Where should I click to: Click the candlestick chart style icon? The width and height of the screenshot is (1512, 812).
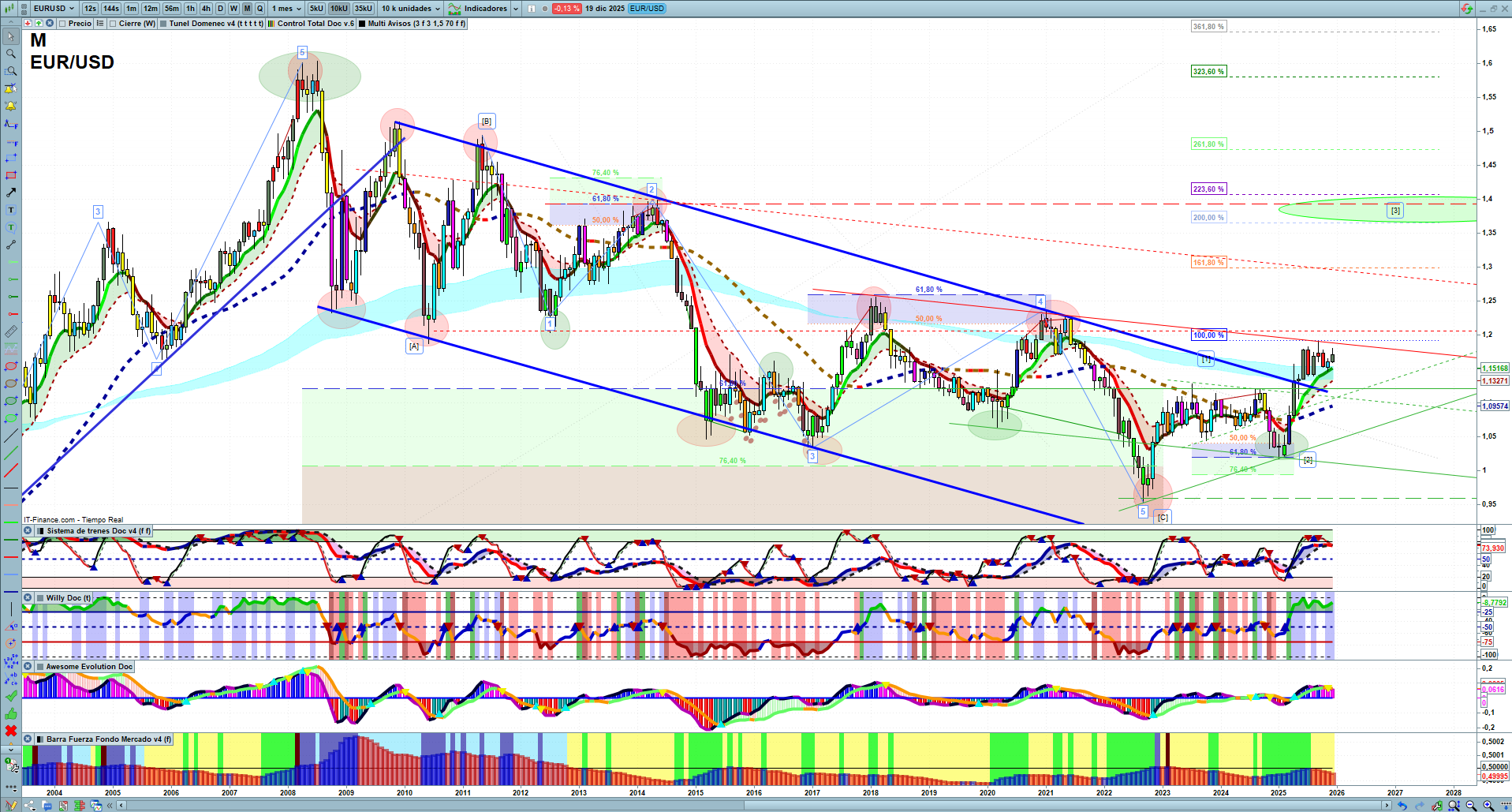click(11, 9)
